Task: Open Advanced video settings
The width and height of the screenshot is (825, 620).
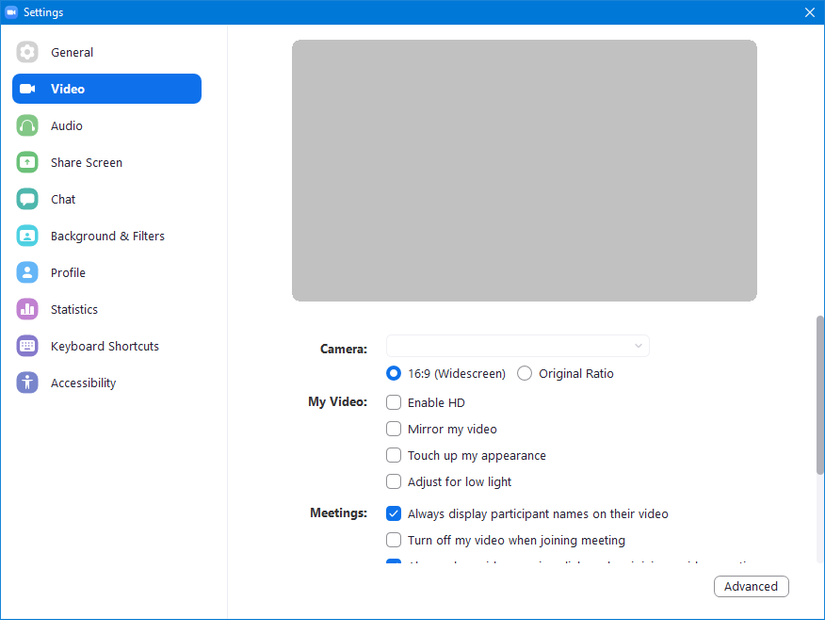Action: point(751,586)
